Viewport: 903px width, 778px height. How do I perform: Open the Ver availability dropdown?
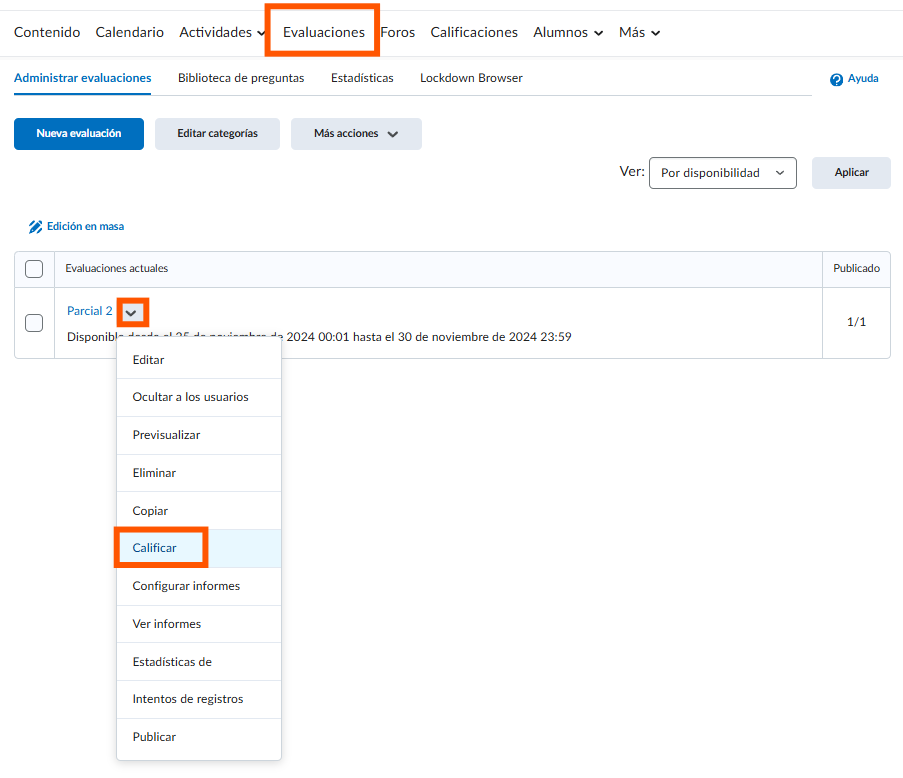click(722, 173)
